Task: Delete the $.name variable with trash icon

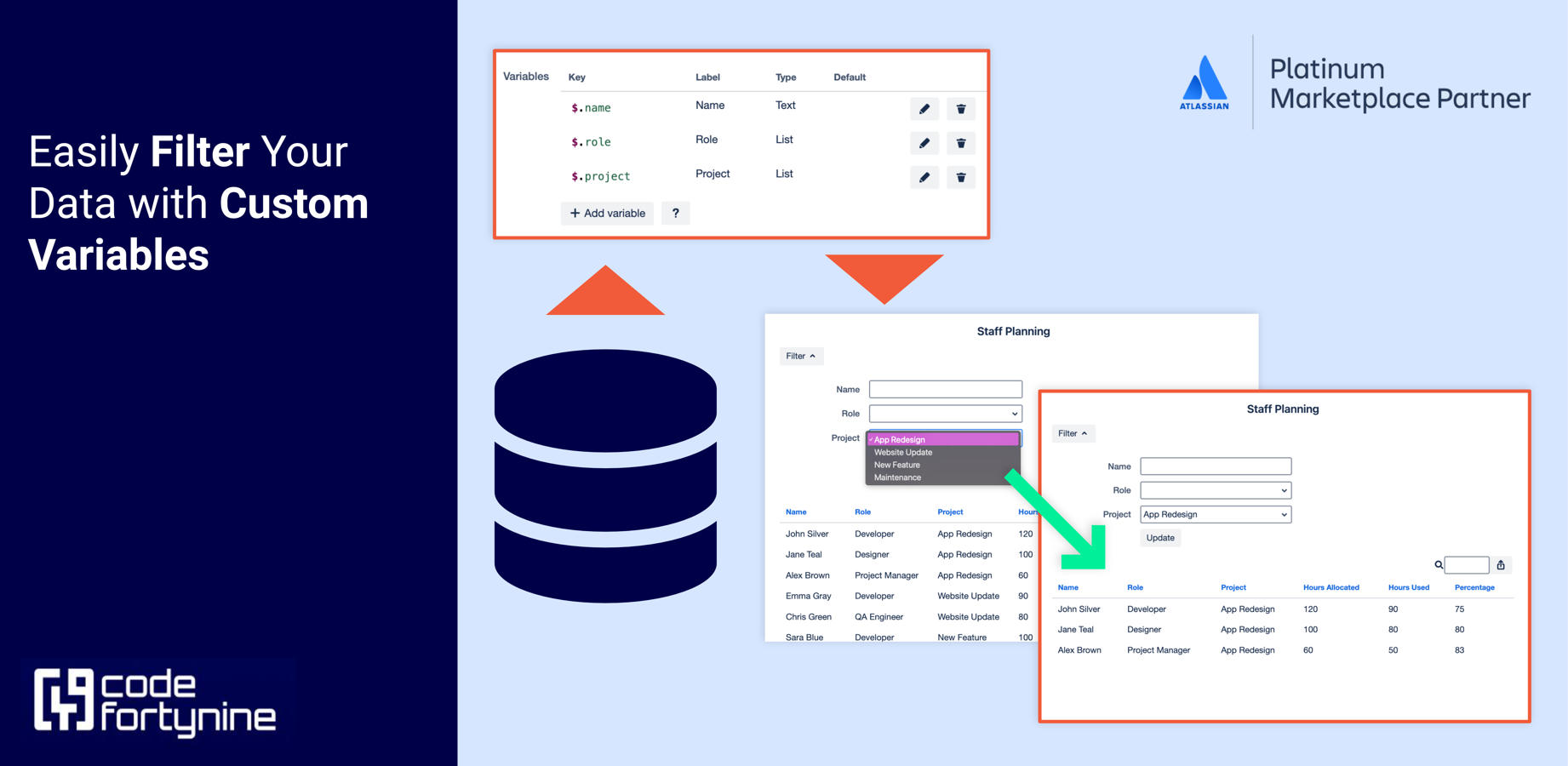Action: tap(961, 109)
